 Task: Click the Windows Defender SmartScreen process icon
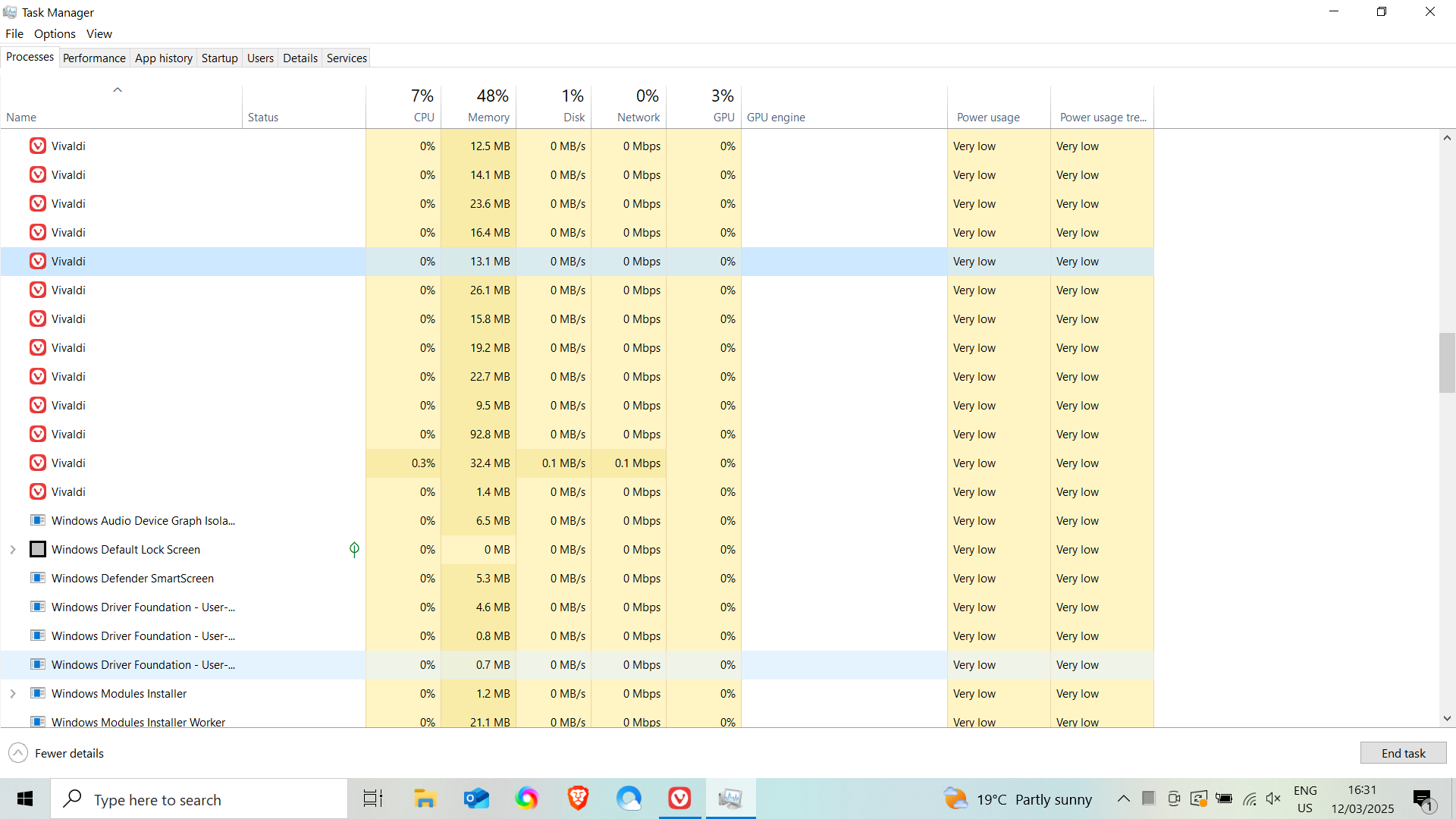(38, 578)
